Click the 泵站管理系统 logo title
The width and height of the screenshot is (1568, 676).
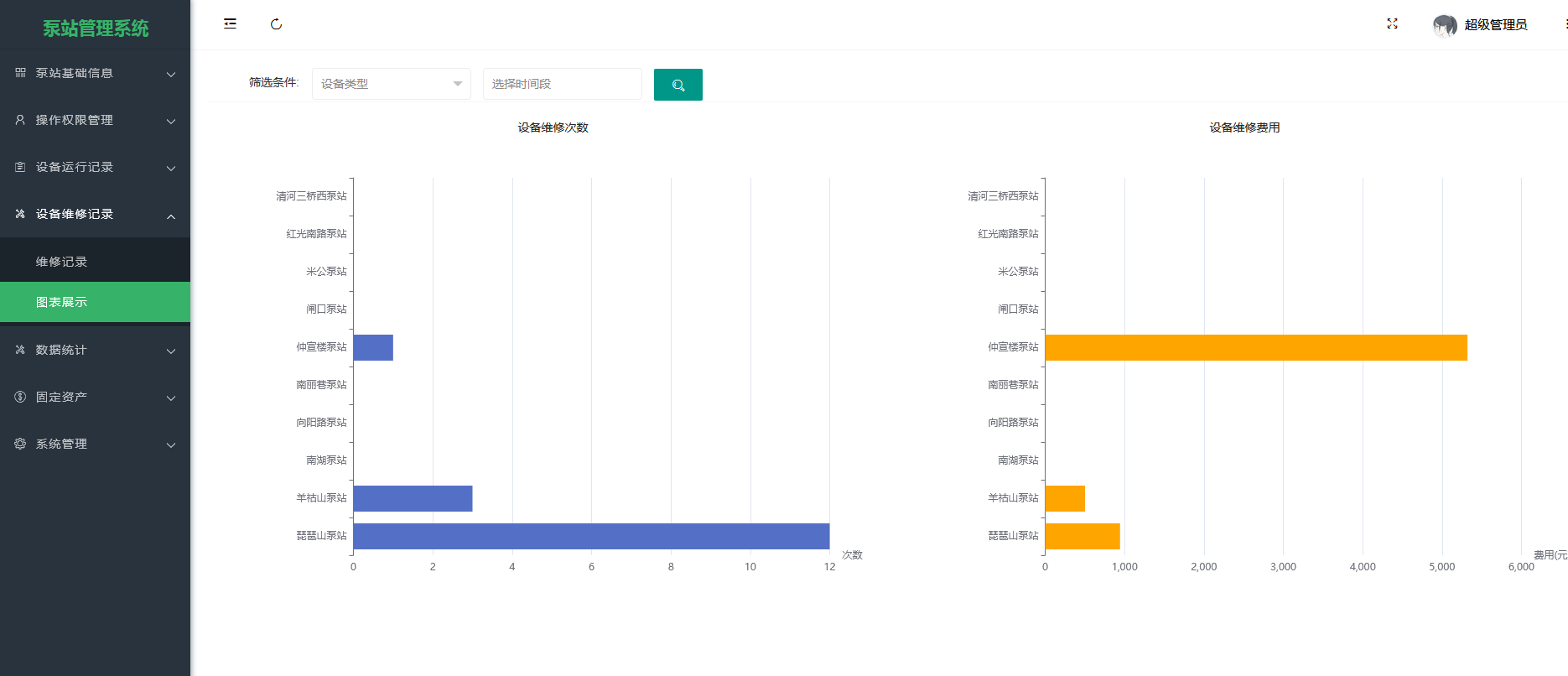coord(96,29)
